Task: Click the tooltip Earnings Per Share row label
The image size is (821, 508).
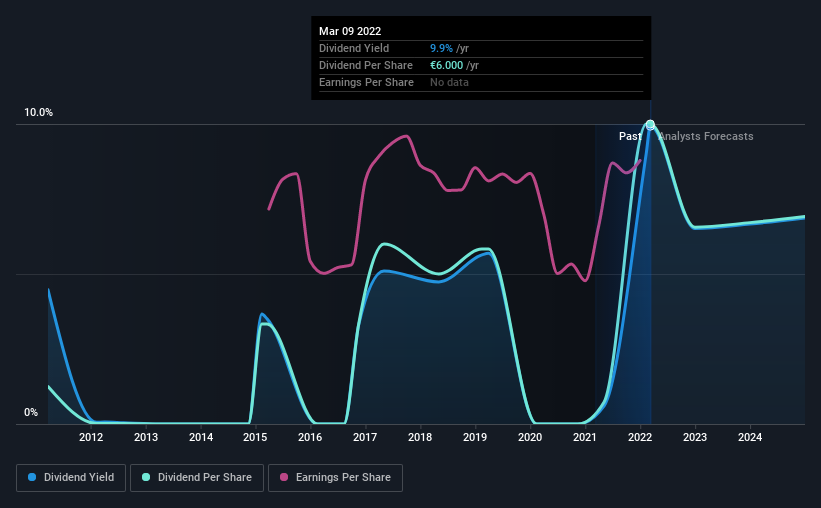Action: (x=367, y=82)
